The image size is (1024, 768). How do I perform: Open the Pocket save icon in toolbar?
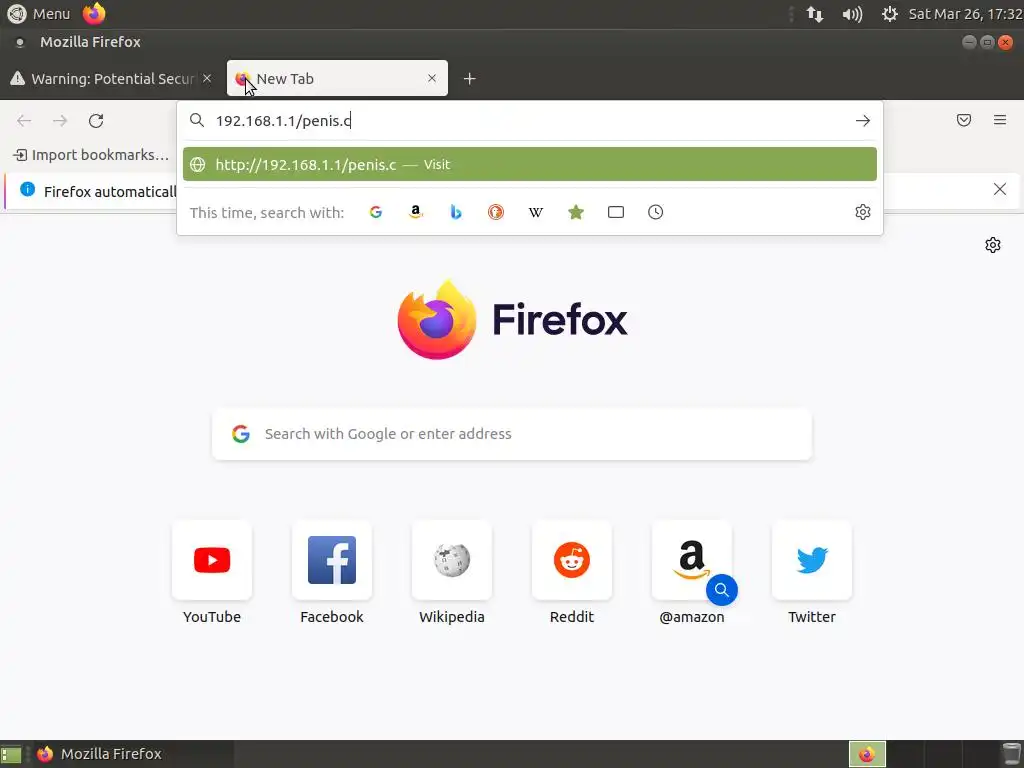[x=964, y=120]
